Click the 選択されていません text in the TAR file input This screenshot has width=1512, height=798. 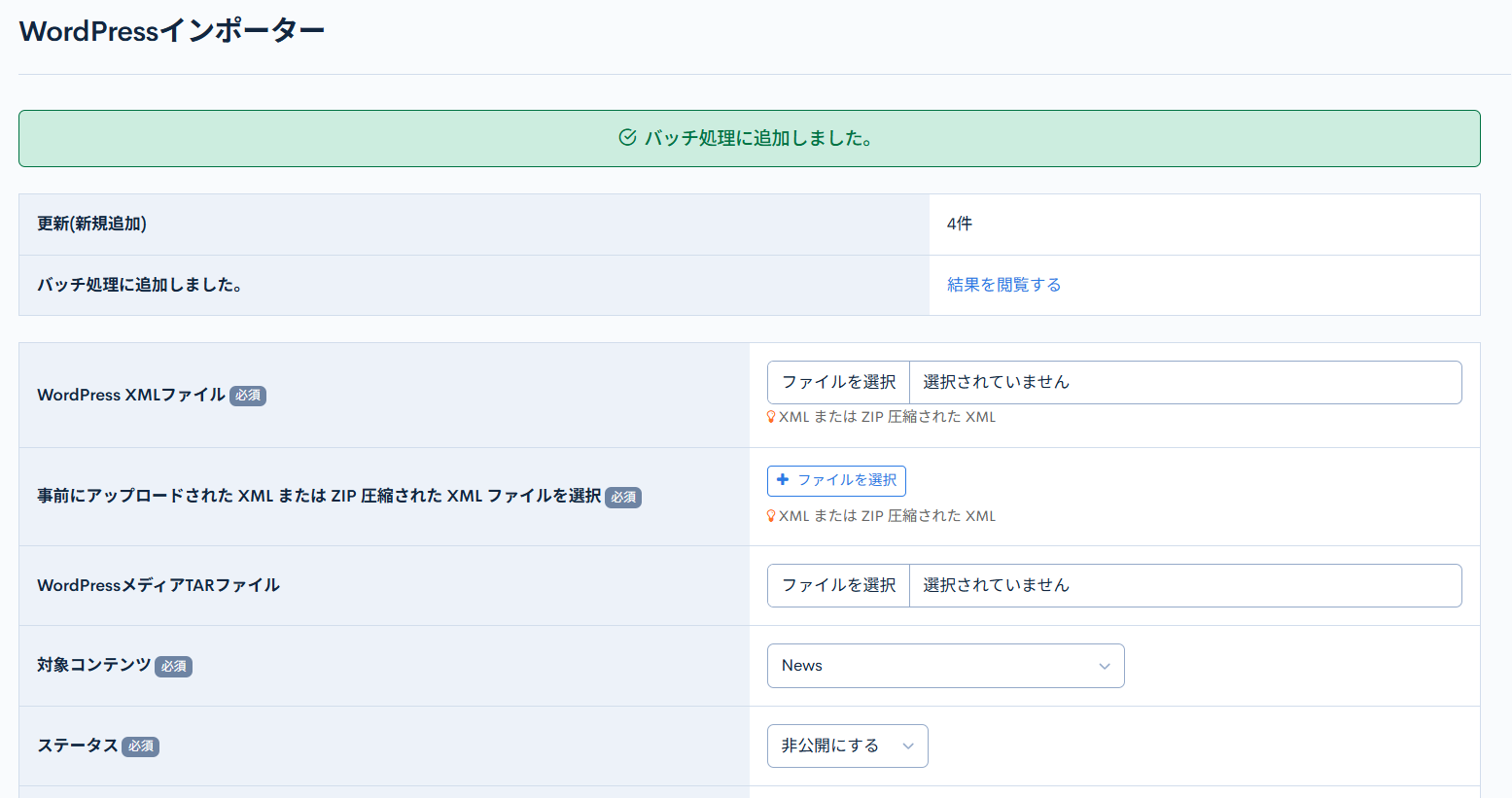[992, 585]
